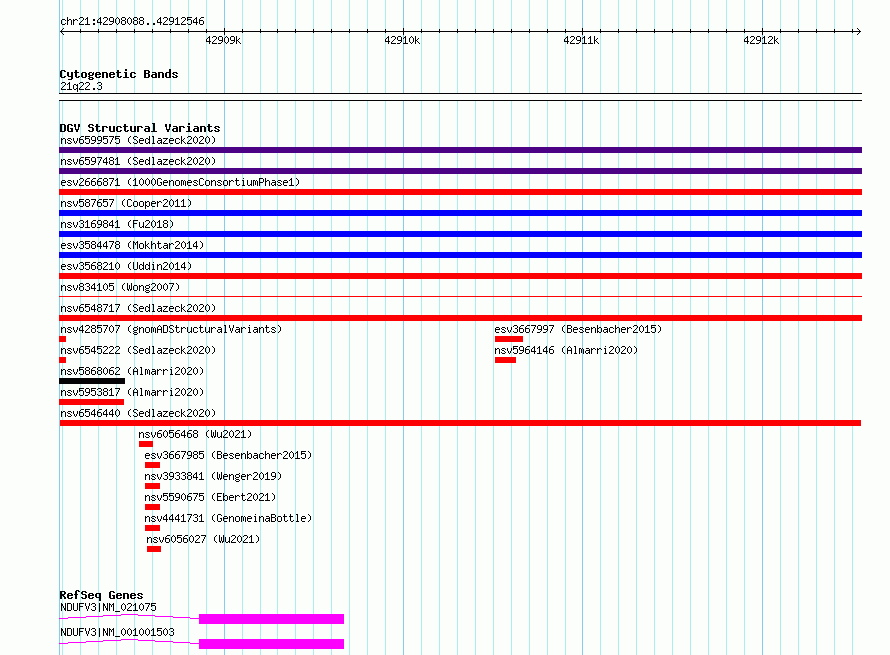Click the DGV Structural Variants track title
The width and height of the screenshot is (890, 655).
coord(140,128)
